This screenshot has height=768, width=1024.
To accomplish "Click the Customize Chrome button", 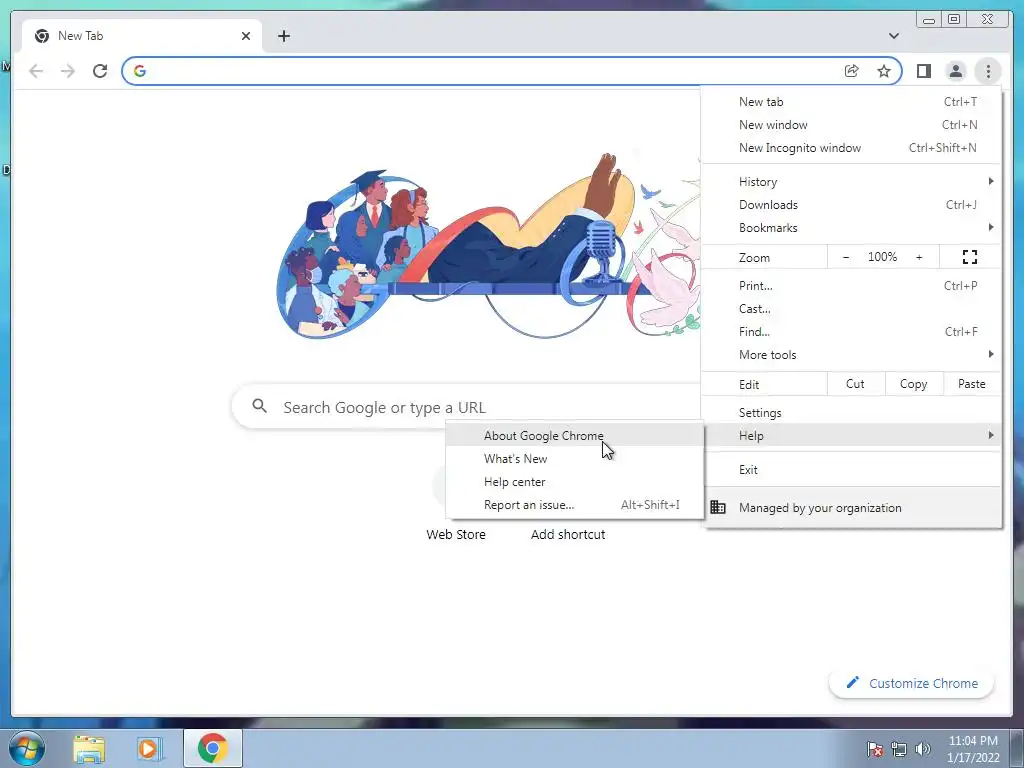I will [x=912, y=683].
